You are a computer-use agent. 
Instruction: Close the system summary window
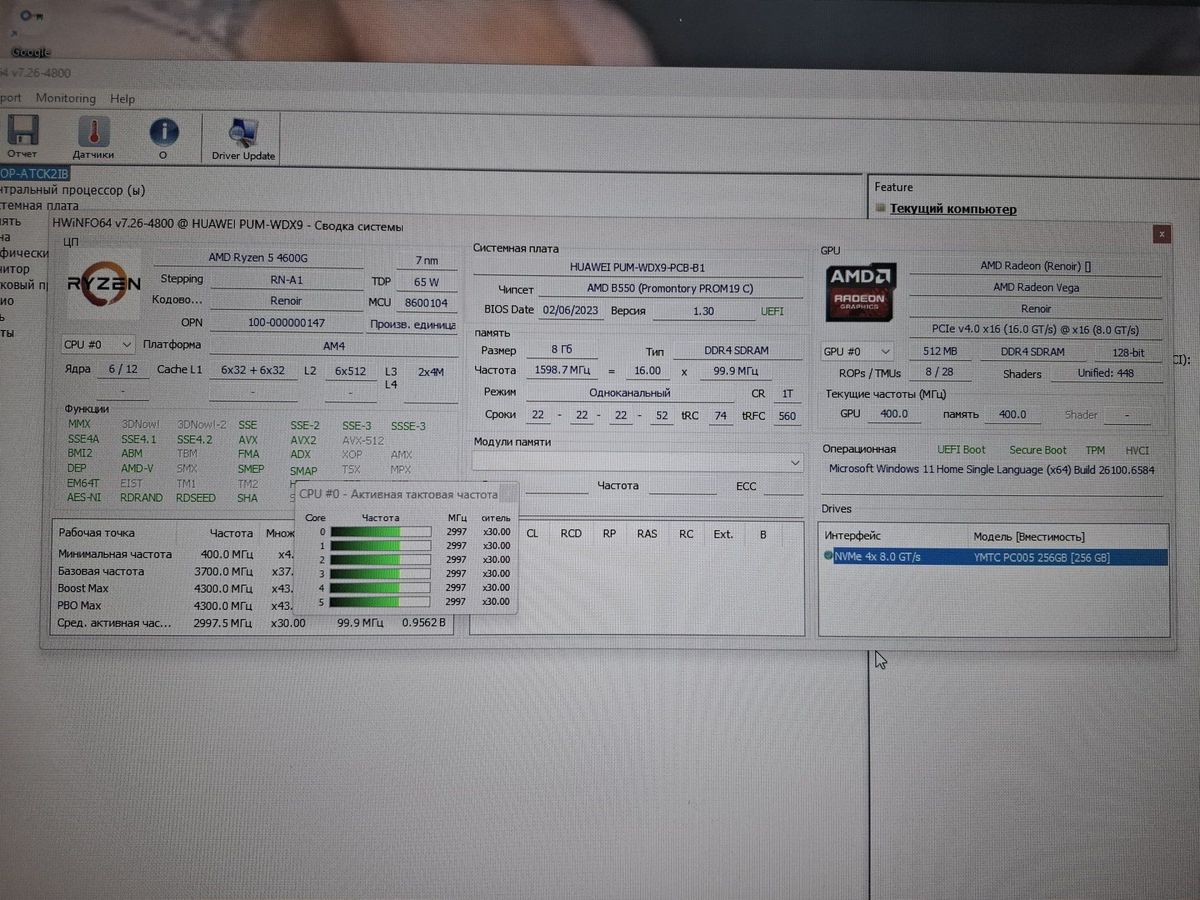pyautogui.click(x=1161, y=234)
